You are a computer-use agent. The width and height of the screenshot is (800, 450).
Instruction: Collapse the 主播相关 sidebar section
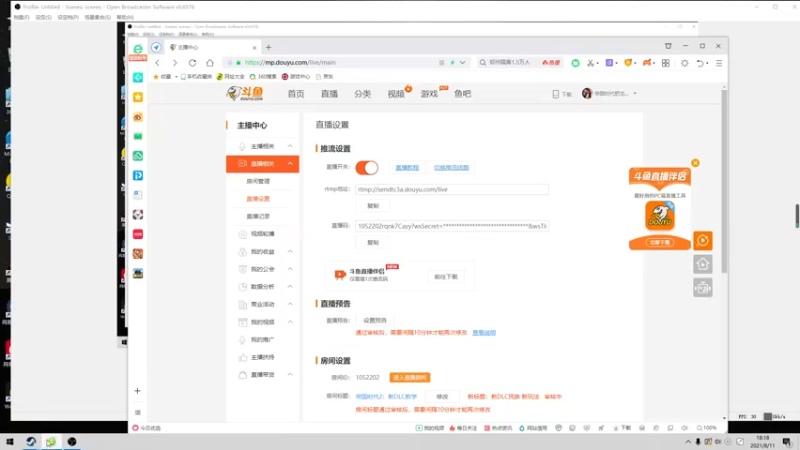point(290,146)
